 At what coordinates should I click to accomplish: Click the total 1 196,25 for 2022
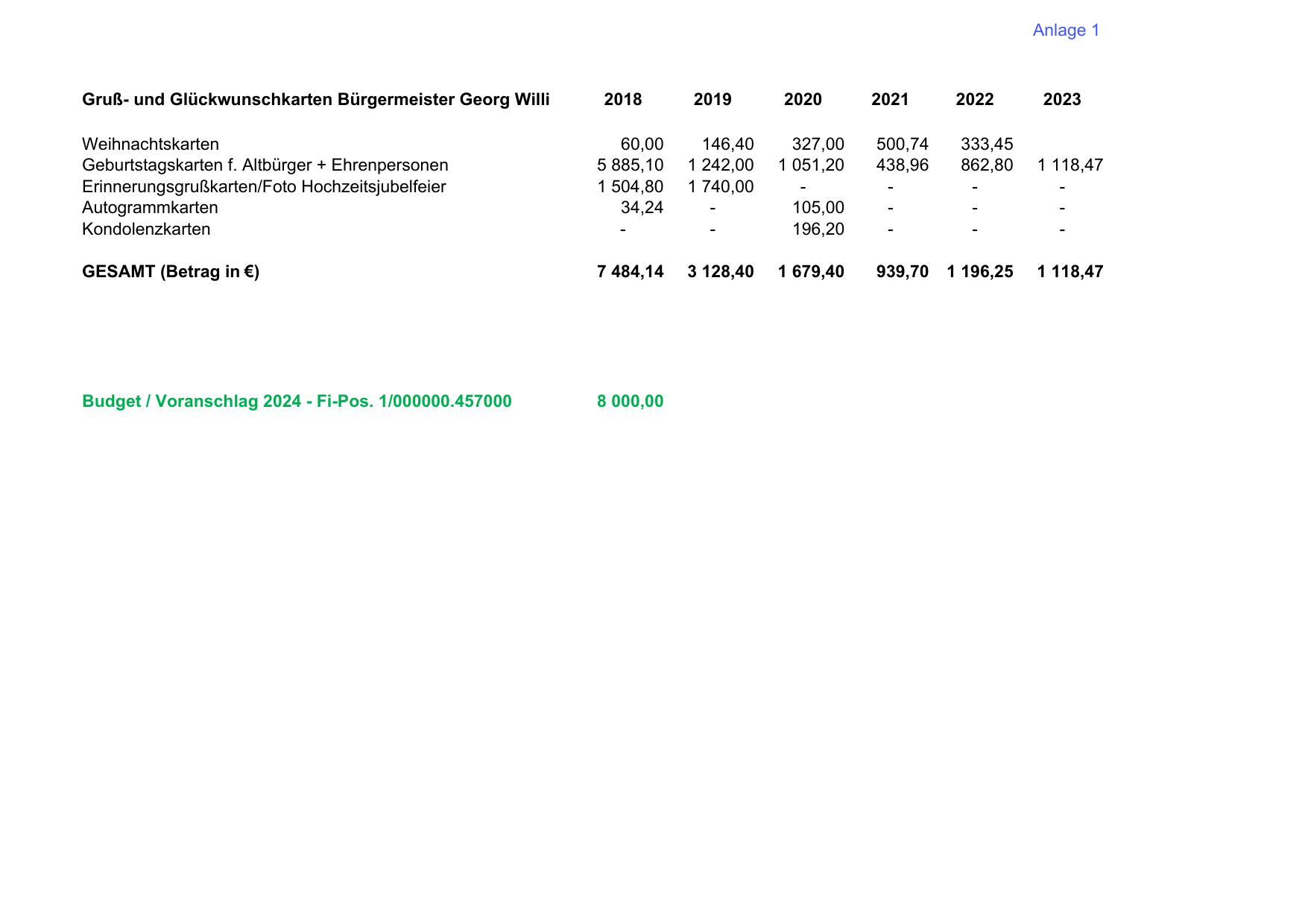point(980,272)
